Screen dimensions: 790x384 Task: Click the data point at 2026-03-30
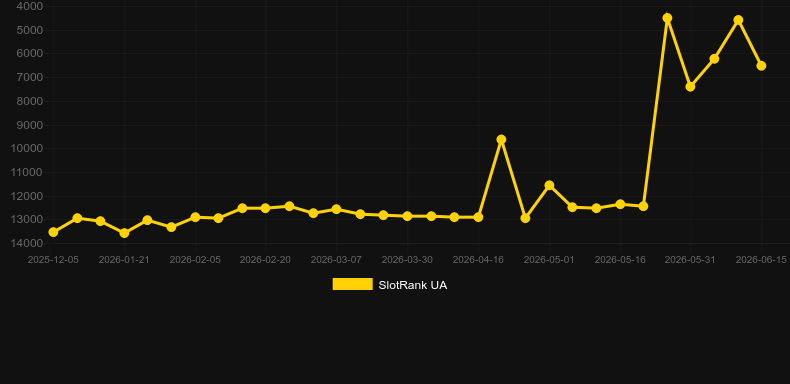pyautogui.click(x=407, y=216)
